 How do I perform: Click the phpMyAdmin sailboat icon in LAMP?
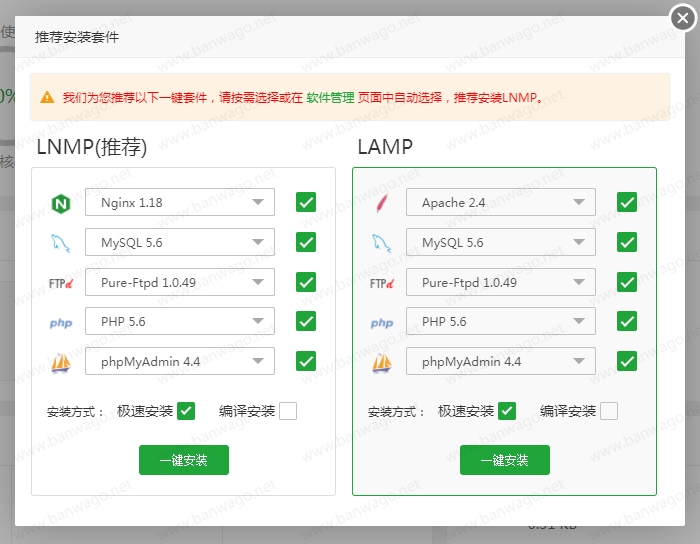(x=381, y=362)
